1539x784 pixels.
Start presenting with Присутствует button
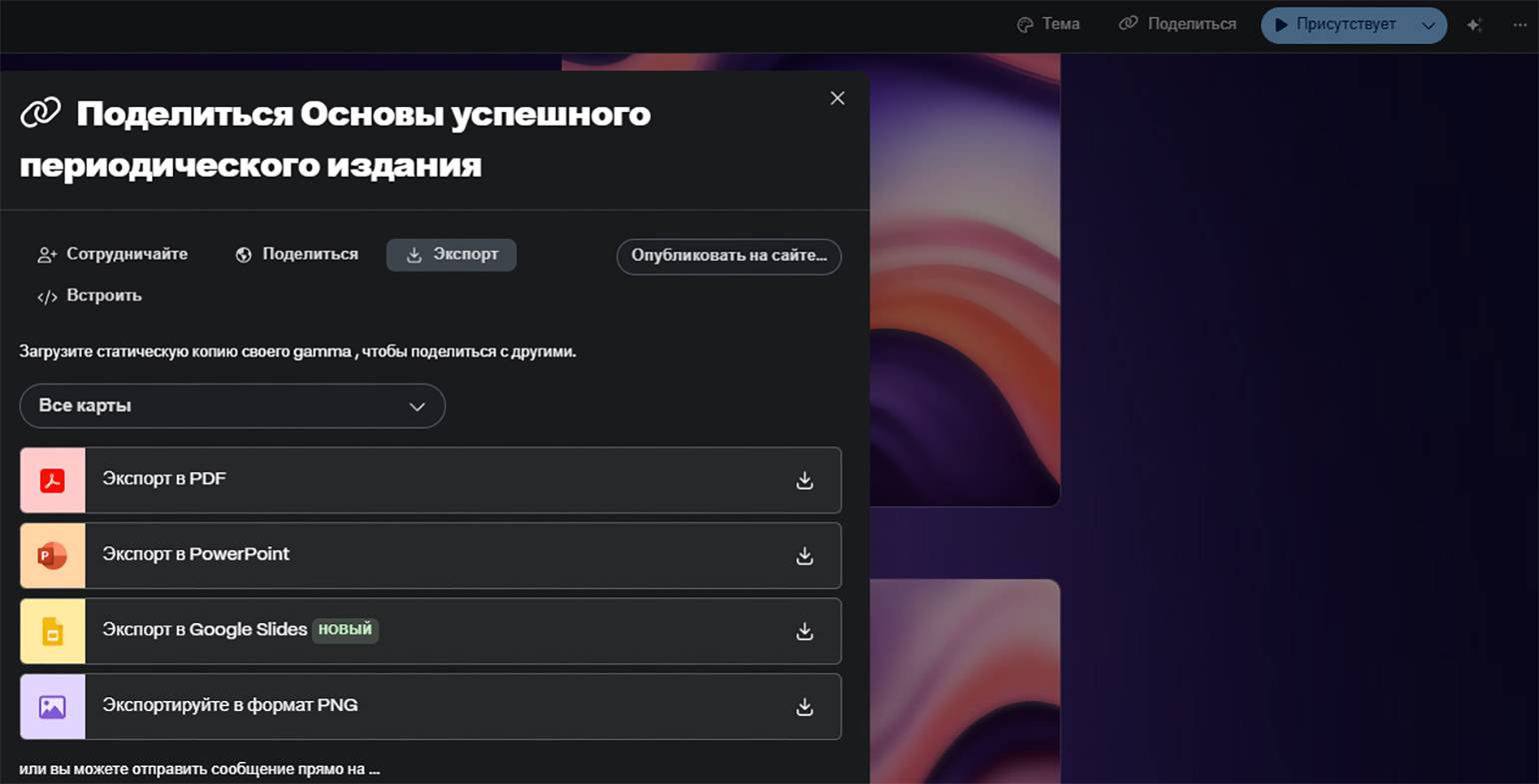pyautogui.click(x=1335, y=25)
